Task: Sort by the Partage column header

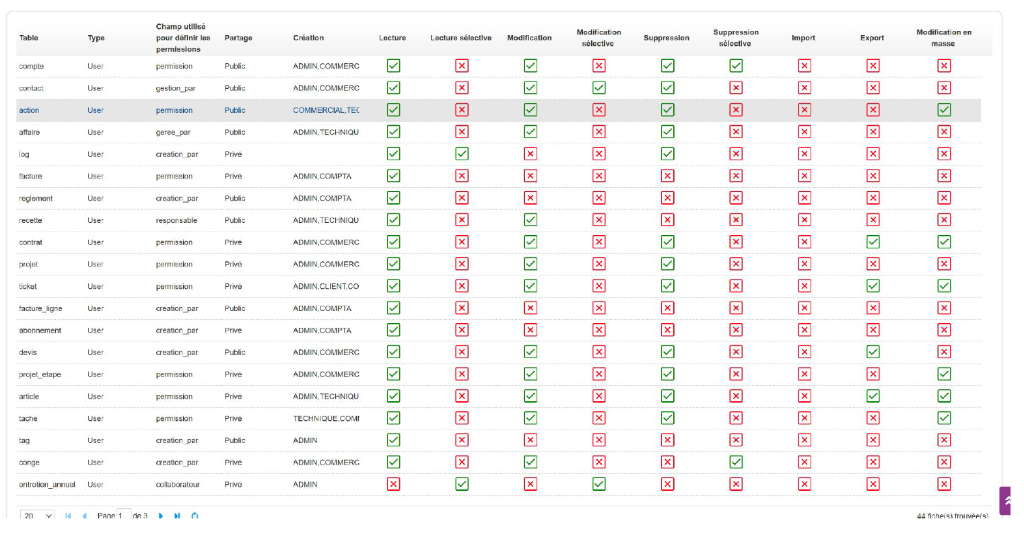Action: coord(238,38)
